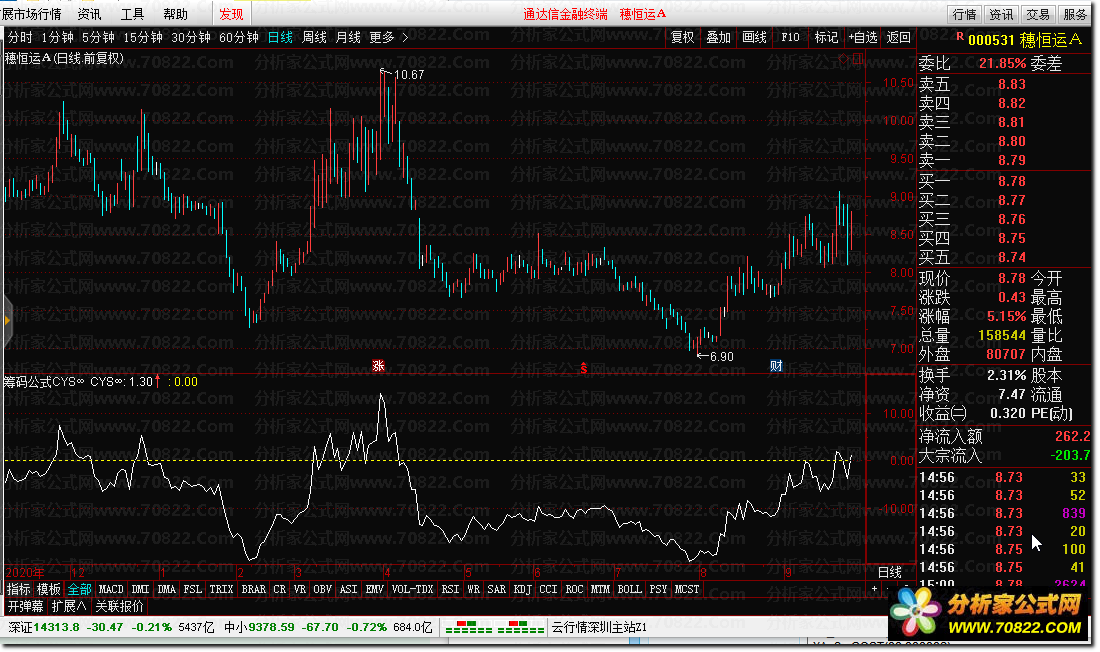Click the red diamond icon above the chart

coord(844,58)
